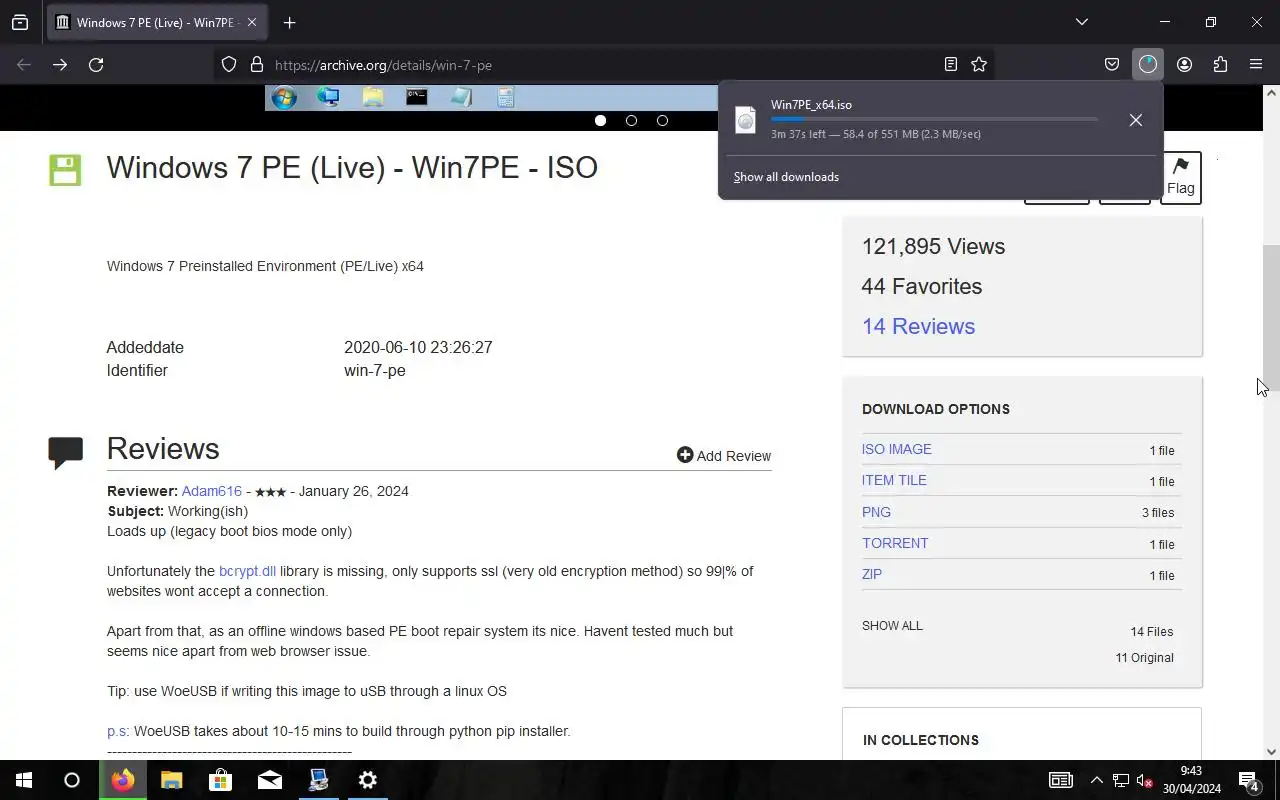Screen dimensions: 1280x800
Task: Open a new tab with plus button
Action: (289, 22)
